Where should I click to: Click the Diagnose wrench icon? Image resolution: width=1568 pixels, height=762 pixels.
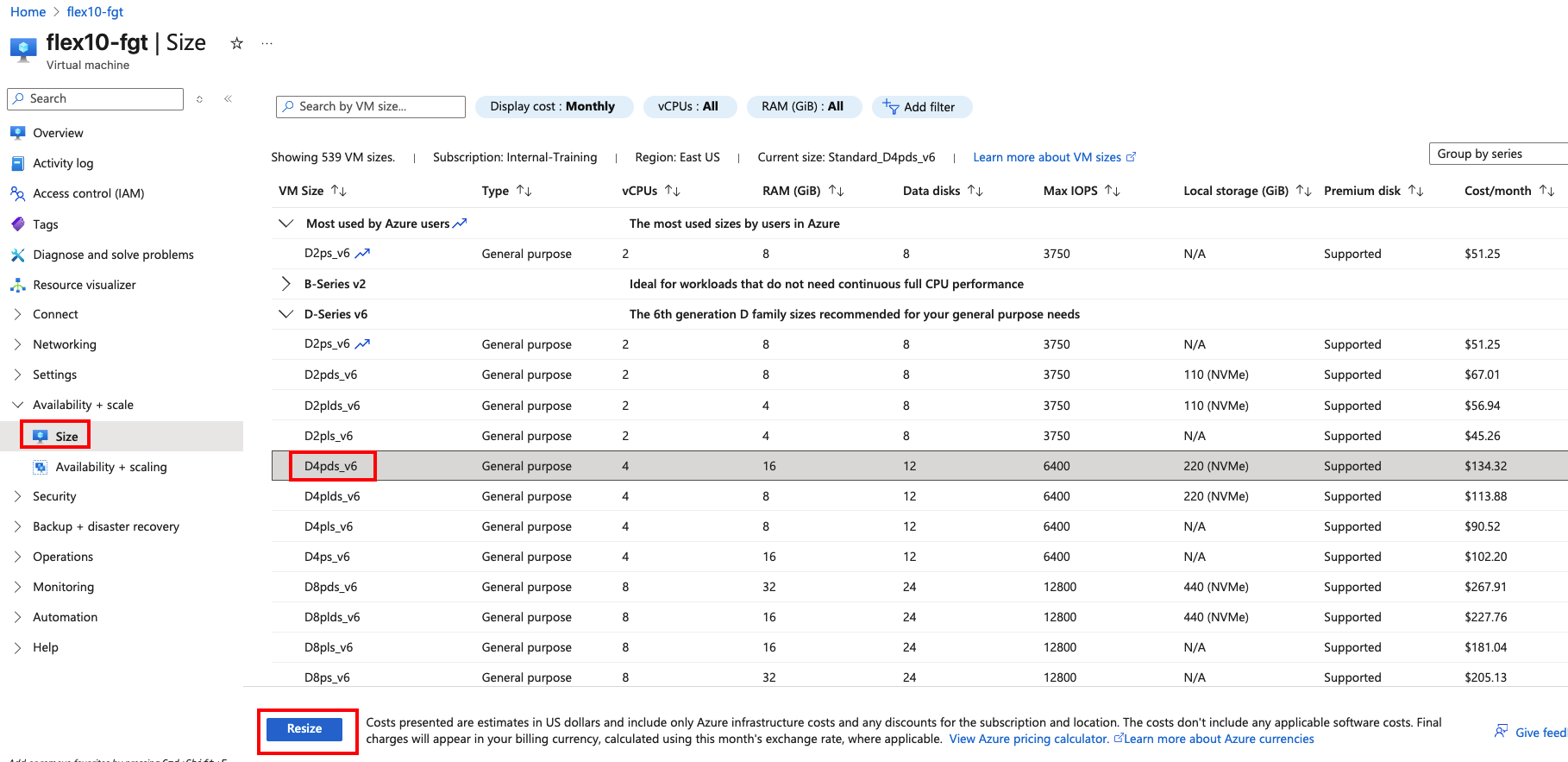pos(18,255)
